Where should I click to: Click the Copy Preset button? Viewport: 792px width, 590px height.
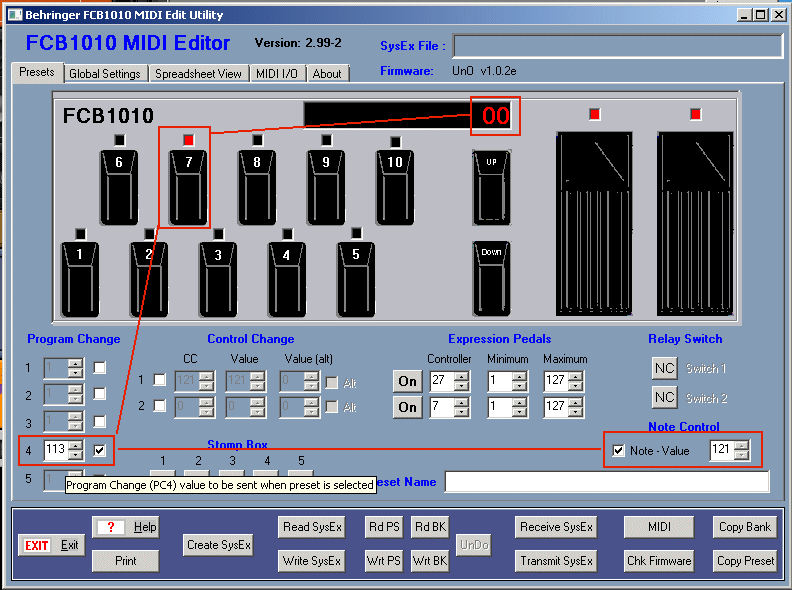(745, 561)
